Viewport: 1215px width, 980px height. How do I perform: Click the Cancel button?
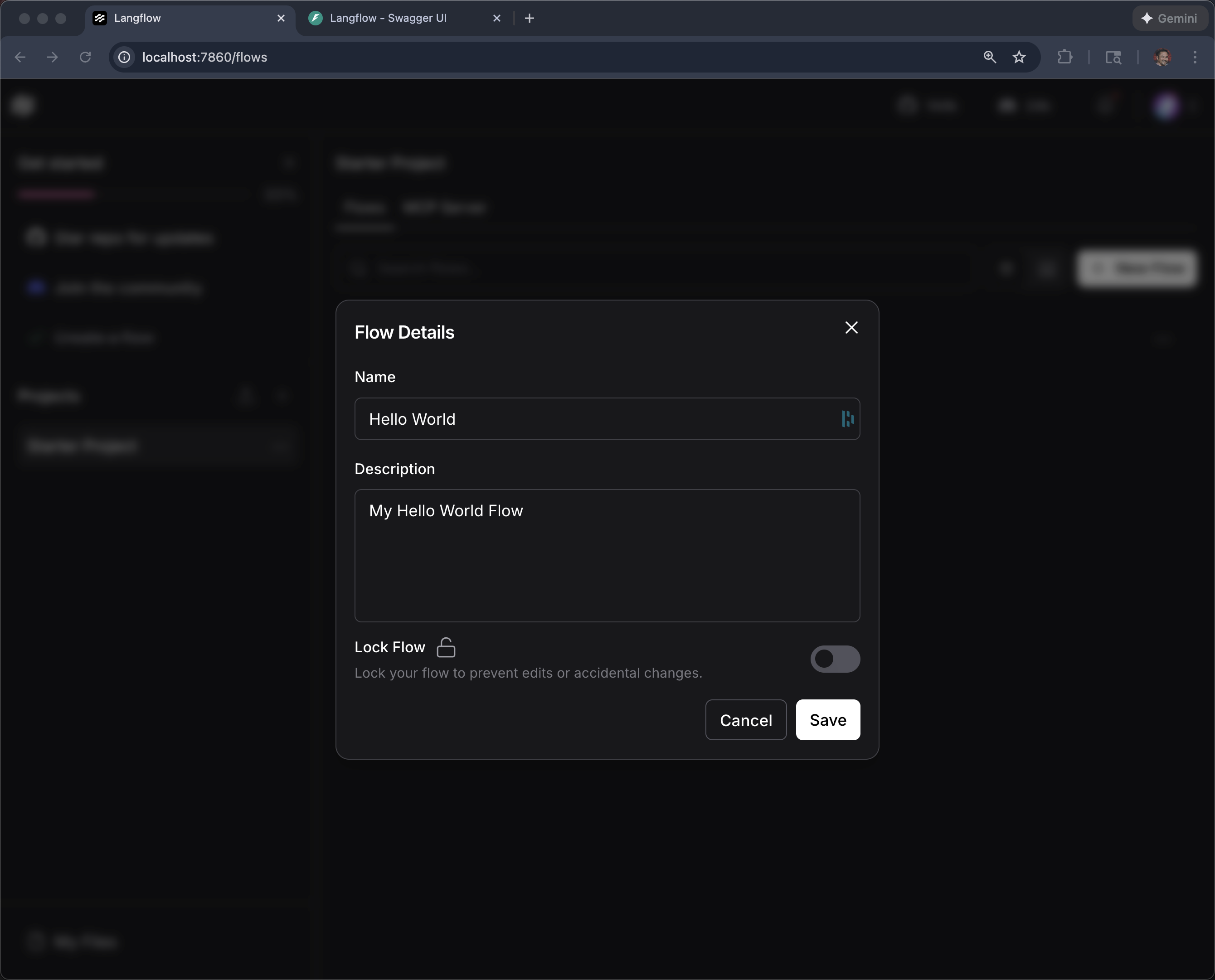(745, 720)
